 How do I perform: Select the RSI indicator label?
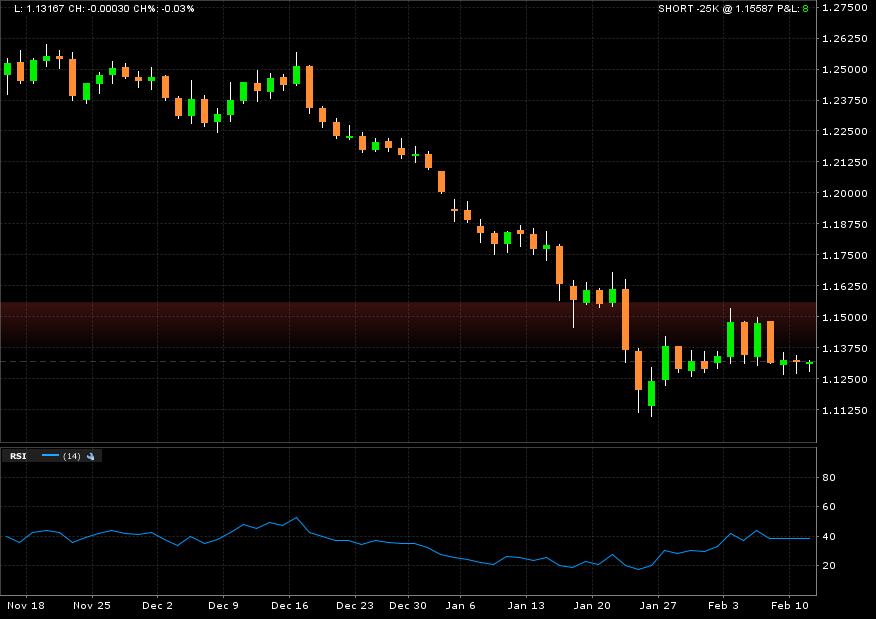(x=18, y=456)
